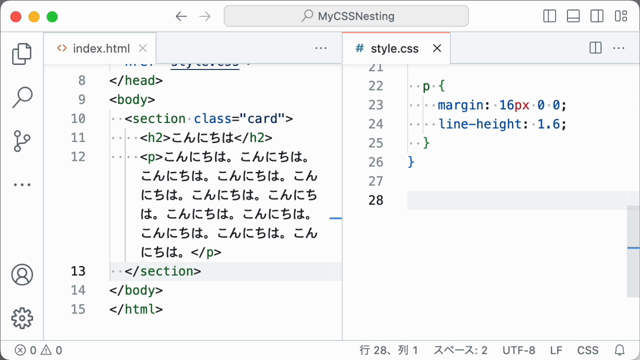640x360 pixels.
Task: Open the Search view in activity bar
Action: pos(22,97)
